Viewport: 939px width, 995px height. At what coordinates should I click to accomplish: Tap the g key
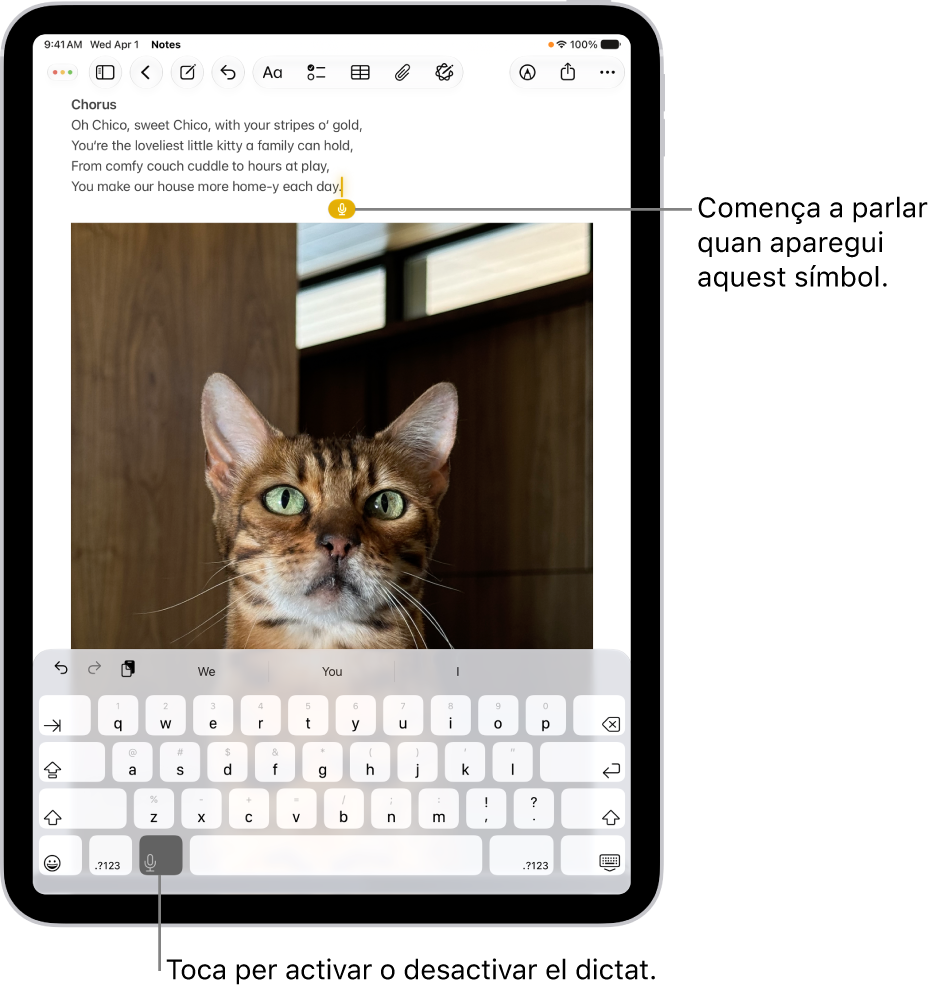pos(322,762)
